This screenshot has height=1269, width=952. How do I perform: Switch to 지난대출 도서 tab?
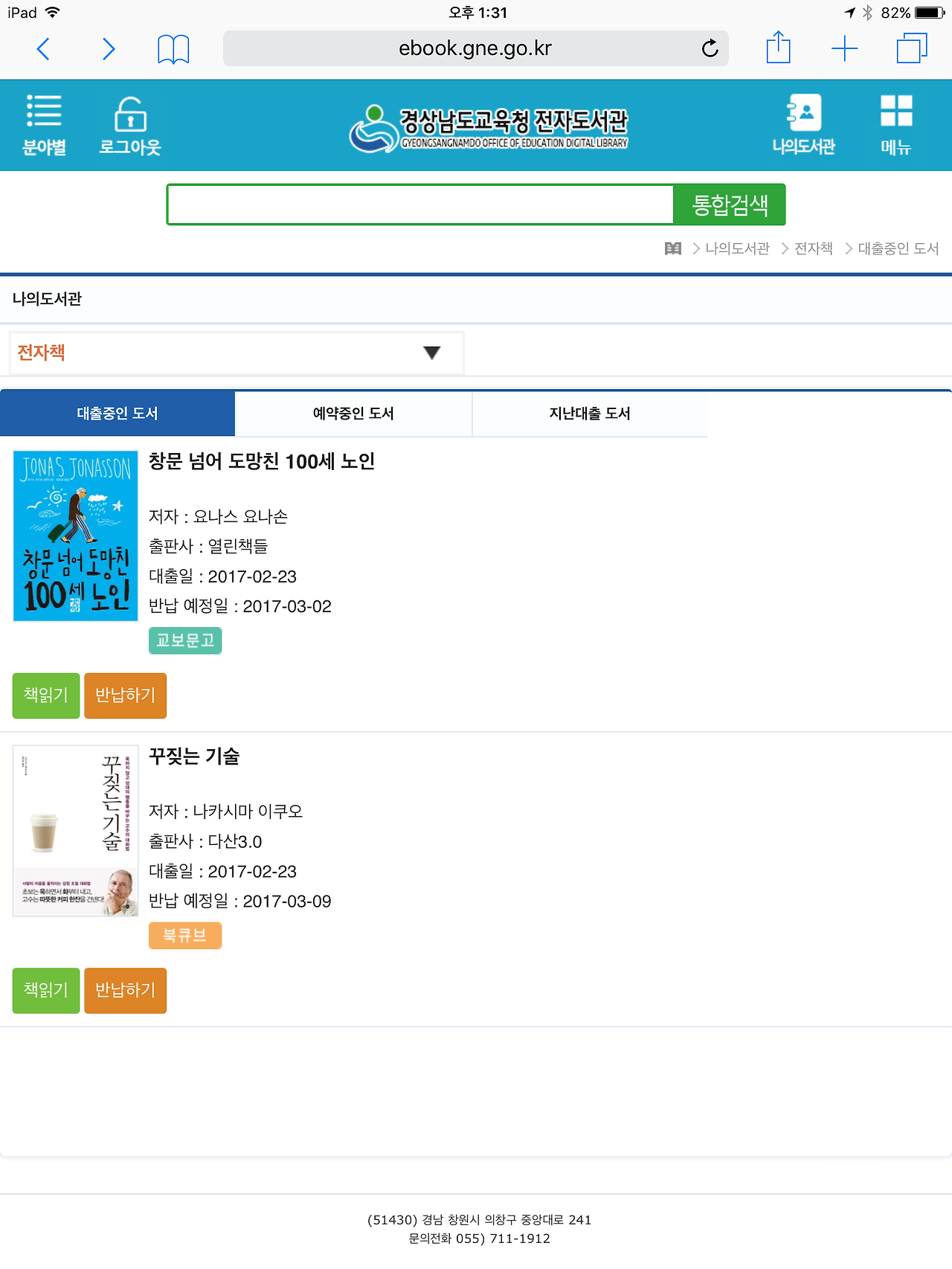pos(590,414)
